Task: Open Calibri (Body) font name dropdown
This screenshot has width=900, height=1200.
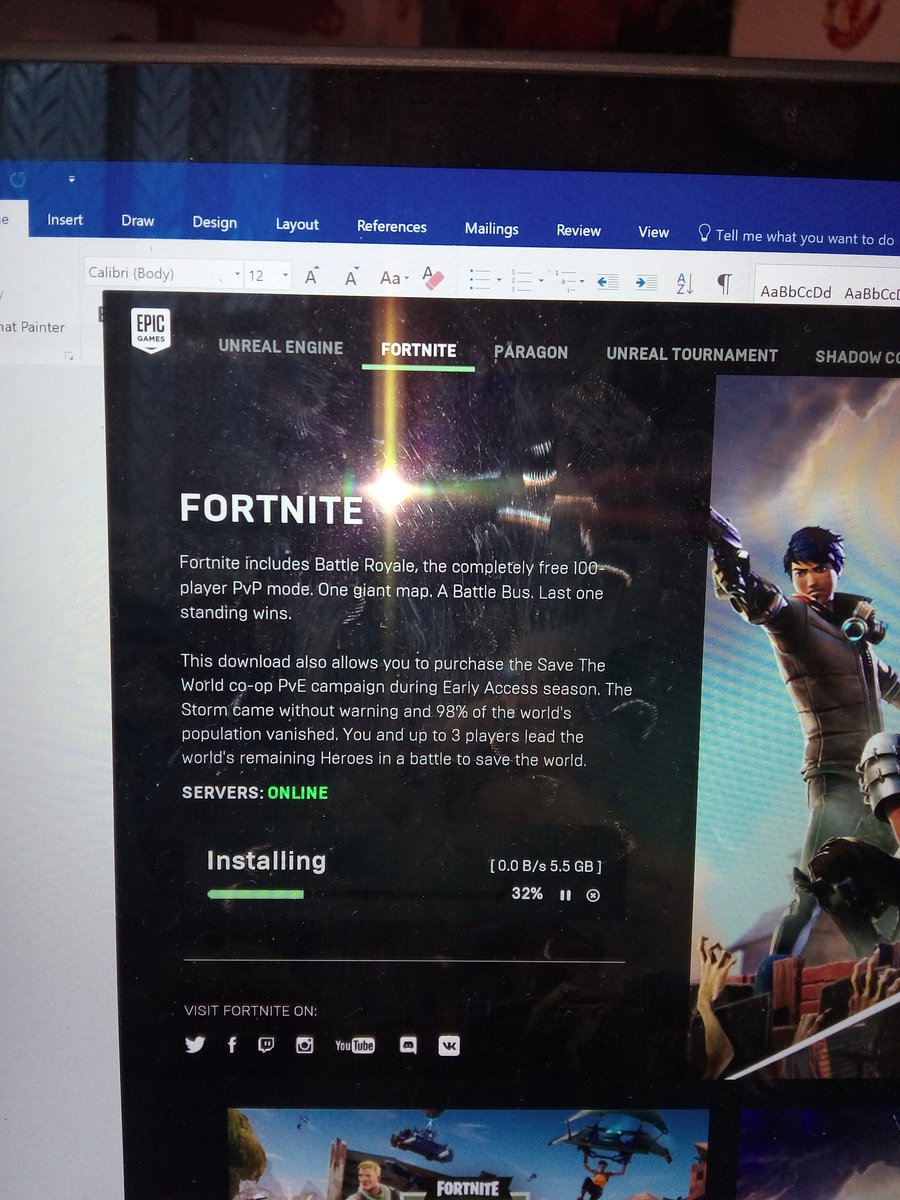Action: (238, 274)
